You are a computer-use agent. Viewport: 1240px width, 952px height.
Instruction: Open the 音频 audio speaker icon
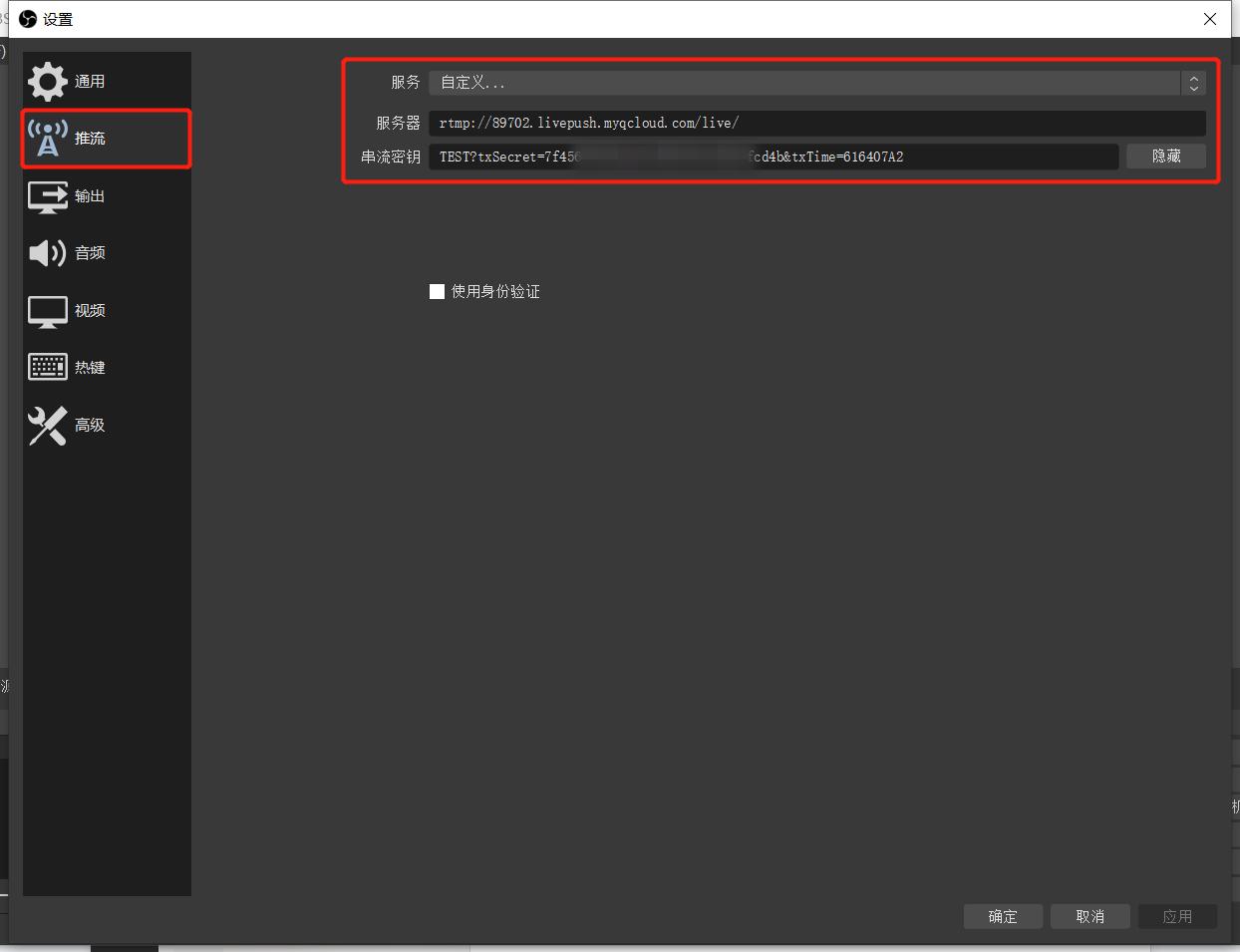click(48, 253)
